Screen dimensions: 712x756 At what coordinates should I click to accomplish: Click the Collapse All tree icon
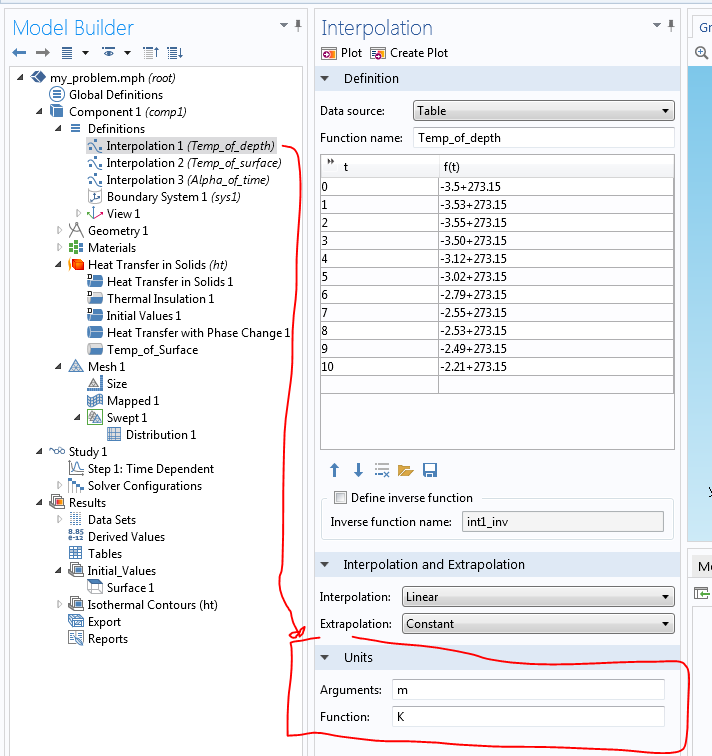tap(151, 52)
